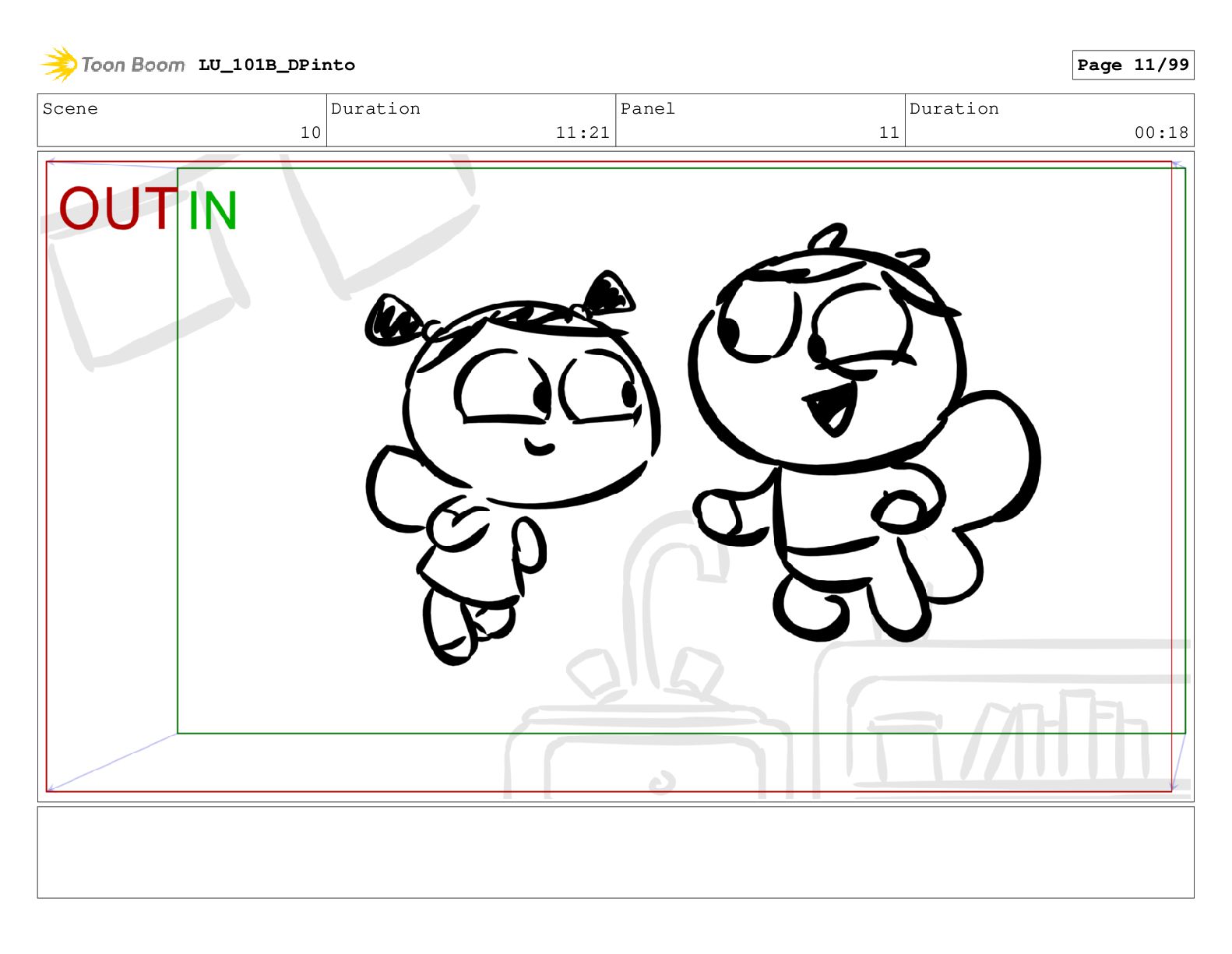This screenshot has width=1232, height=954.
Task: Click the scene duration value '11:21'
Action: [x=583, y=132]
